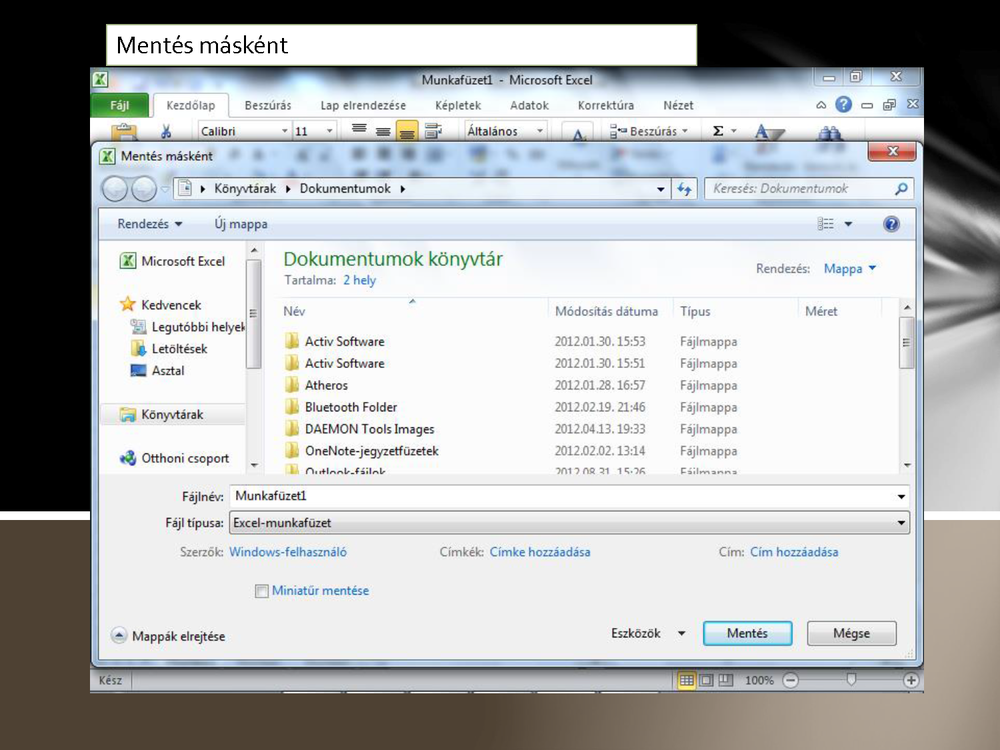Click the Styles A icon in ribbon
The height and width of the screenshot is (750, 1000).
(578, 133)
